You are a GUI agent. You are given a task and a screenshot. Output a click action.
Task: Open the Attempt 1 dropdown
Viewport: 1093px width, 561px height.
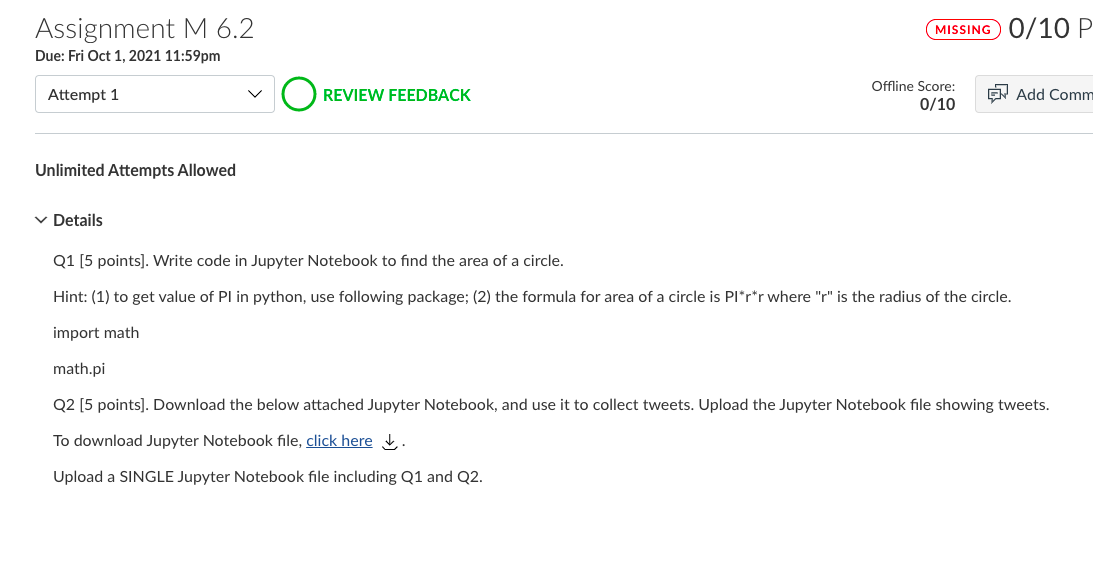click(x=155, y=94)
